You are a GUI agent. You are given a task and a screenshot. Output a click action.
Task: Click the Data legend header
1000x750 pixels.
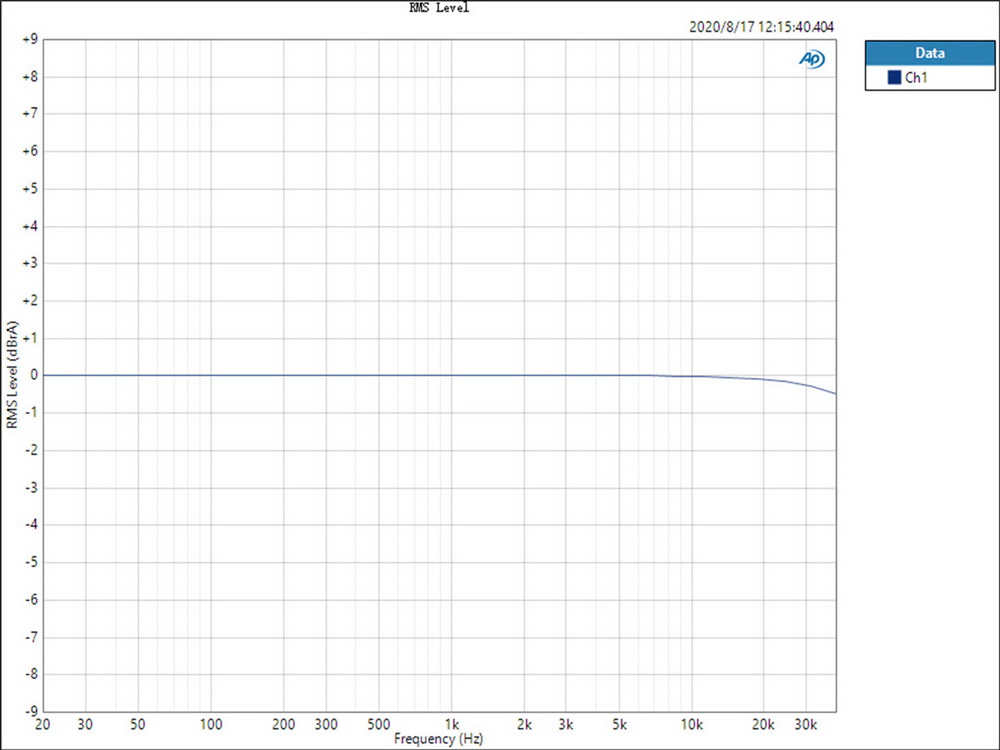click(x=930, y=53)
